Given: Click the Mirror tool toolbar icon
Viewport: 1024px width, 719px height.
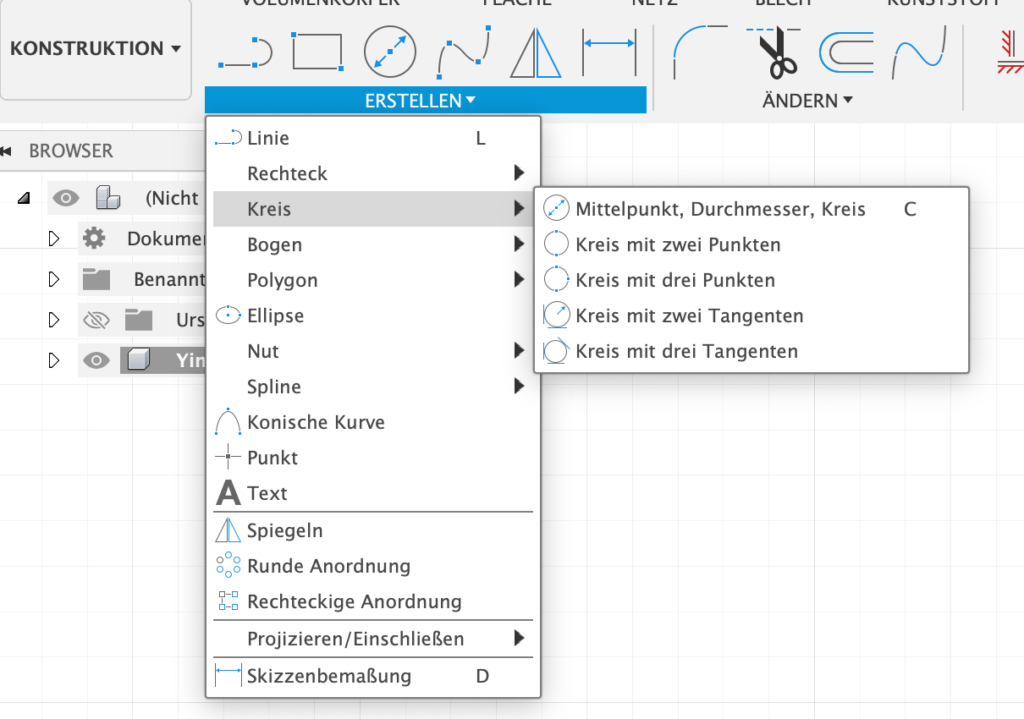Looking at the screenshot, I should (536, 53).
